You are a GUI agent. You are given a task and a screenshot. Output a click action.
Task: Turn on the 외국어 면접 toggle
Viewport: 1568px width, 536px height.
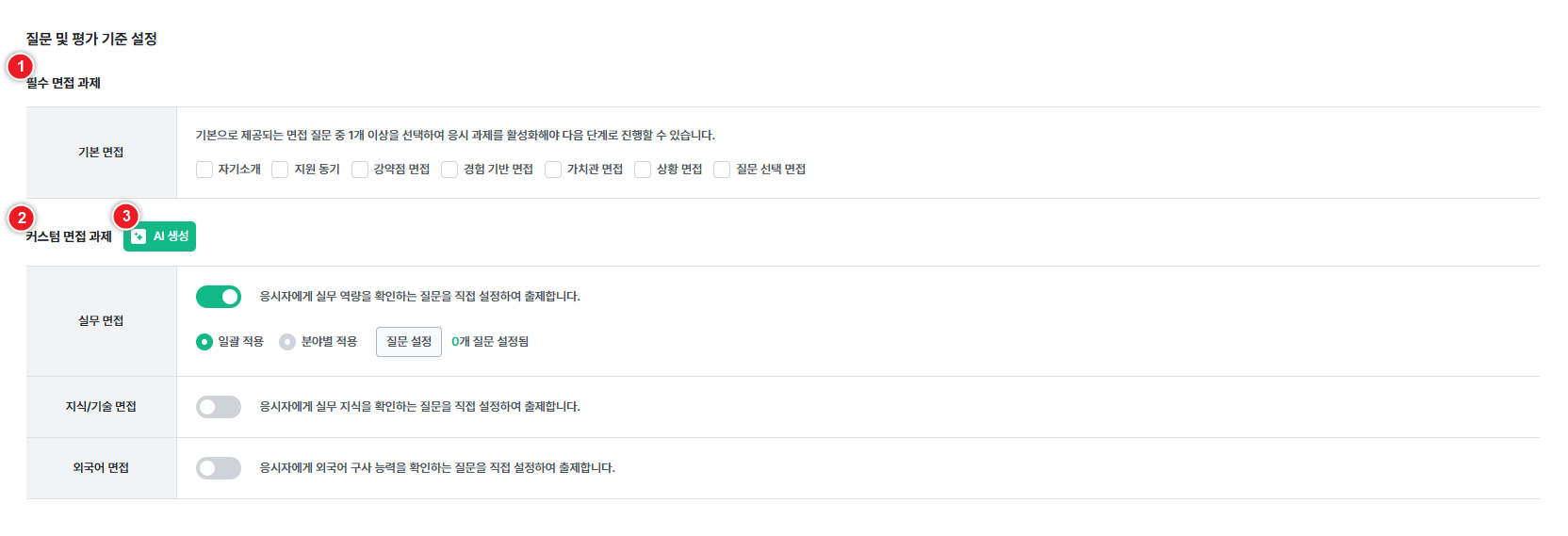pyautogui.click(x=219, y=468)
